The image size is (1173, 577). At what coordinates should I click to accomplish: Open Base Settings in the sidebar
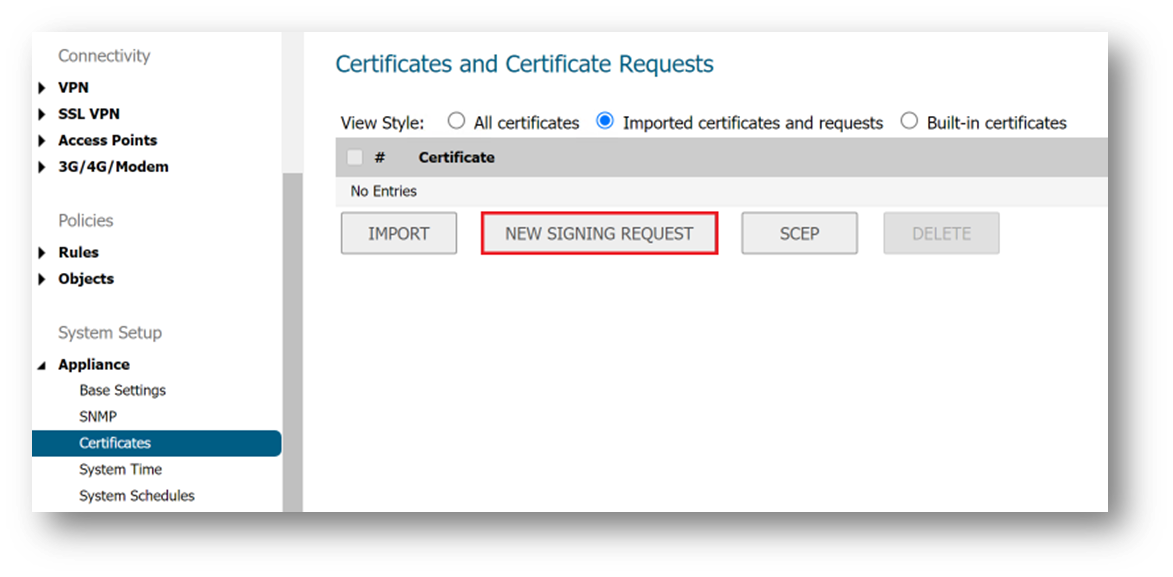click(x=122, y=390)
